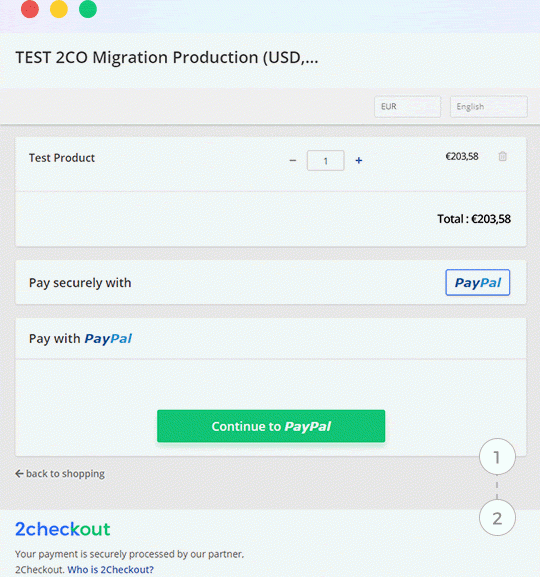Click the back arrow icon
Screen dimensions: 540x577
[19, 474]
